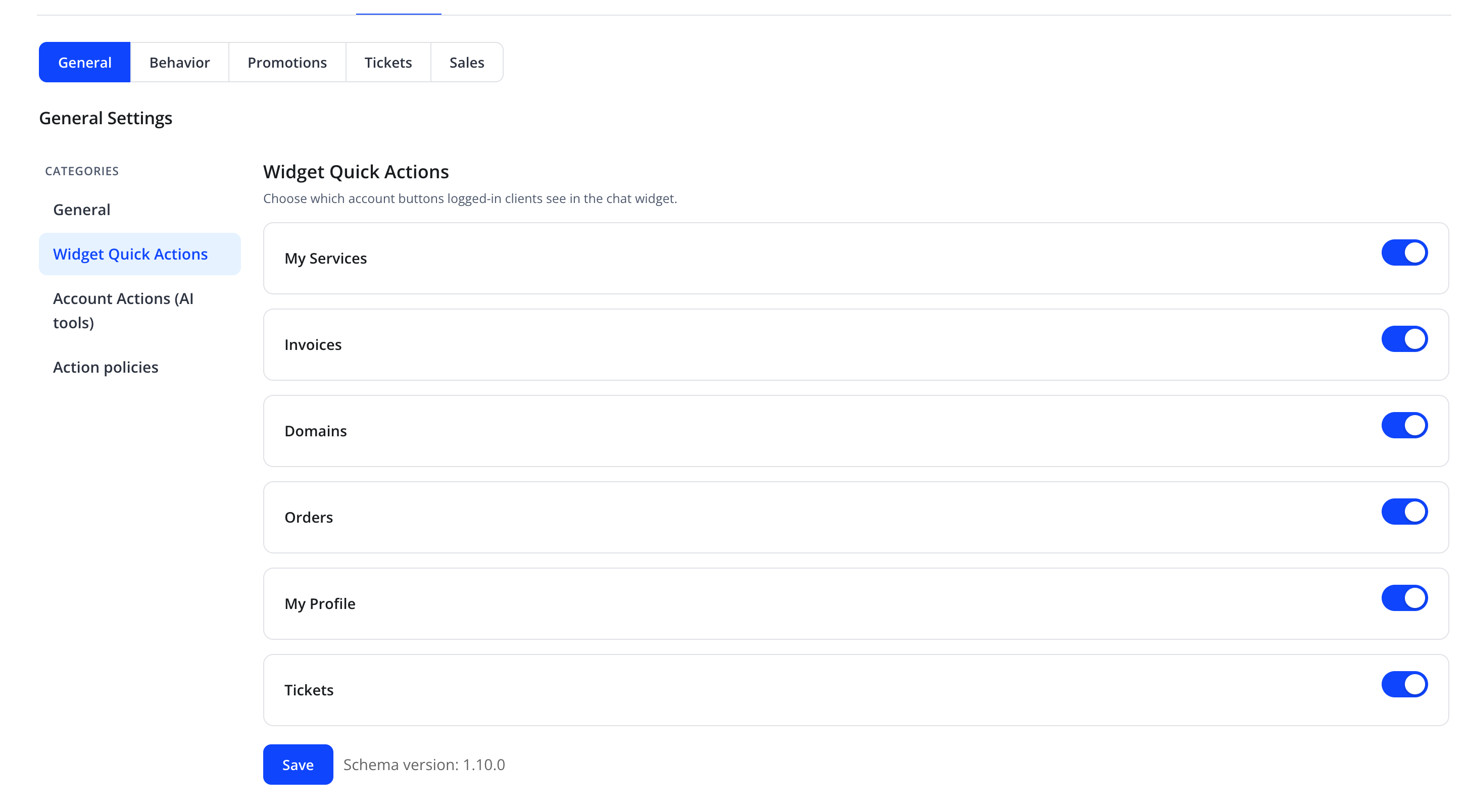1465x812 pixels.
Task: Click the Domains row label
Action: pyautogui.click(x=316, y=431)
